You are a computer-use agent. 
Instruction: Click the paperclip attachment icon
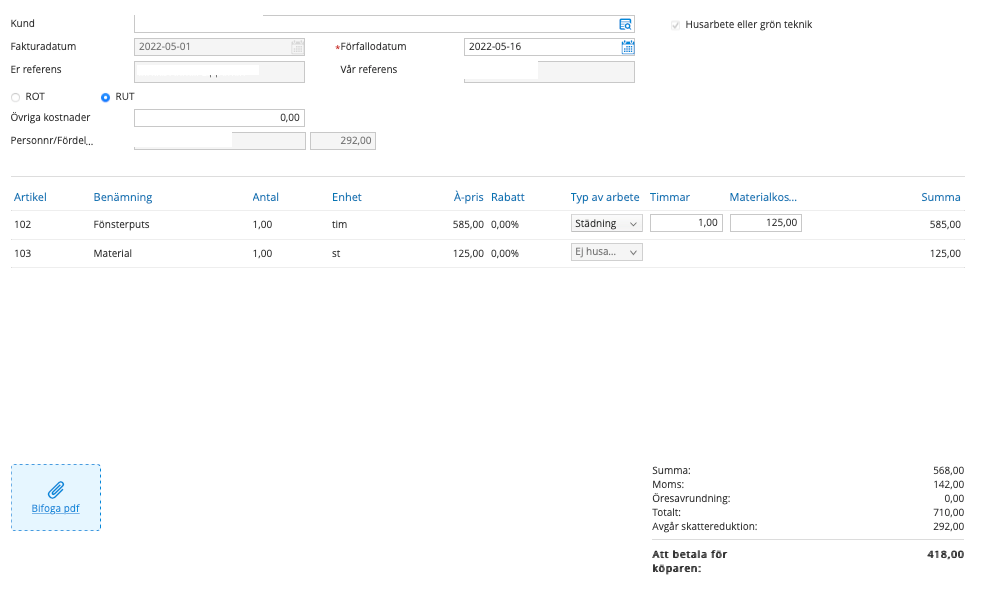pyautogui.click(x=56, y=490)
